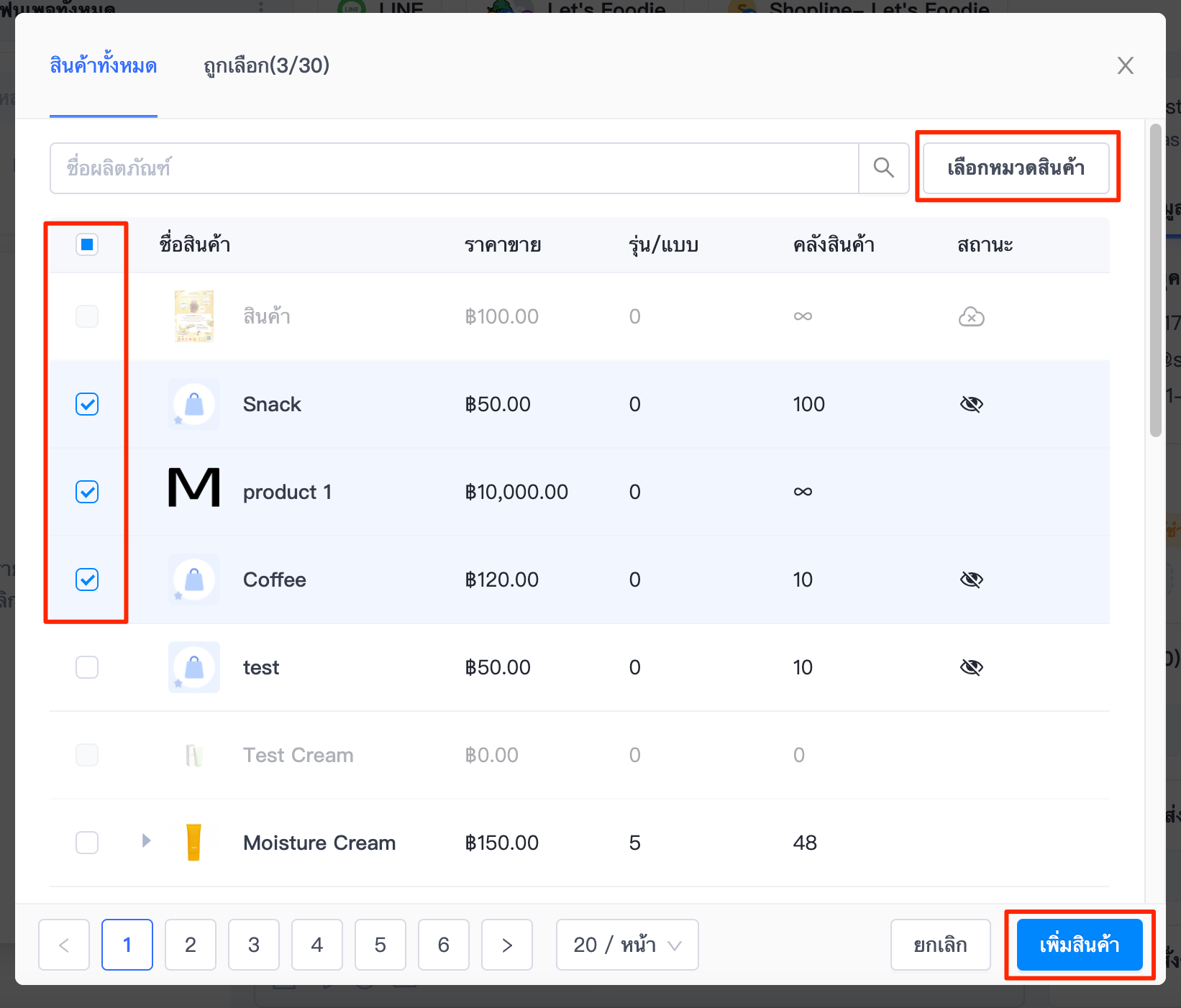Tick the checkbox for the test product
This screenshot has height=1008, width=1181.
(x=87, y=667)
